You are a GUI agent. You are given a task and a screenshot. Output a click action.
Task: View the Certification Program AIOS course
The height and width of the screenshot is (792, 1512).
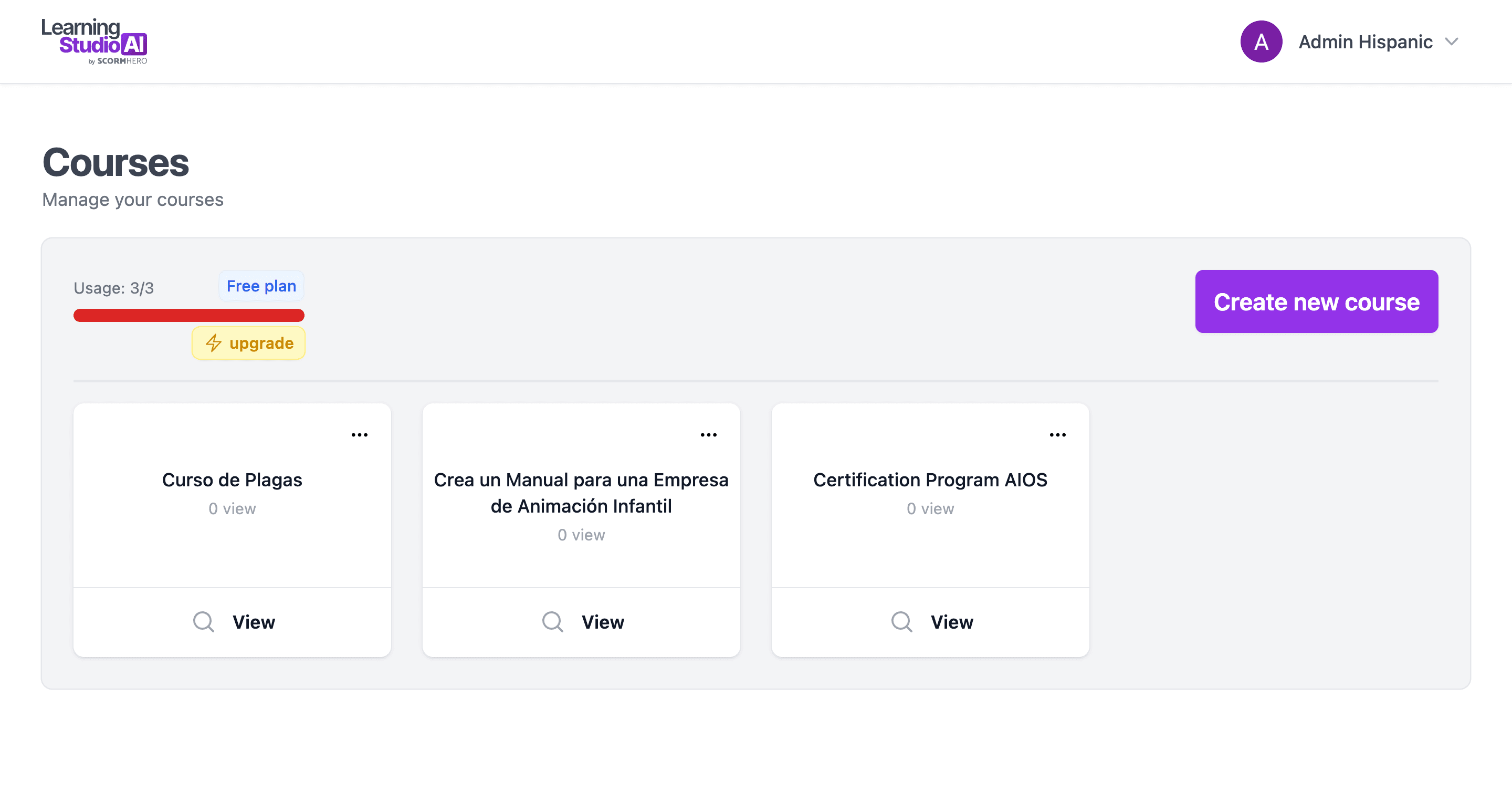(x=930, y=622)
